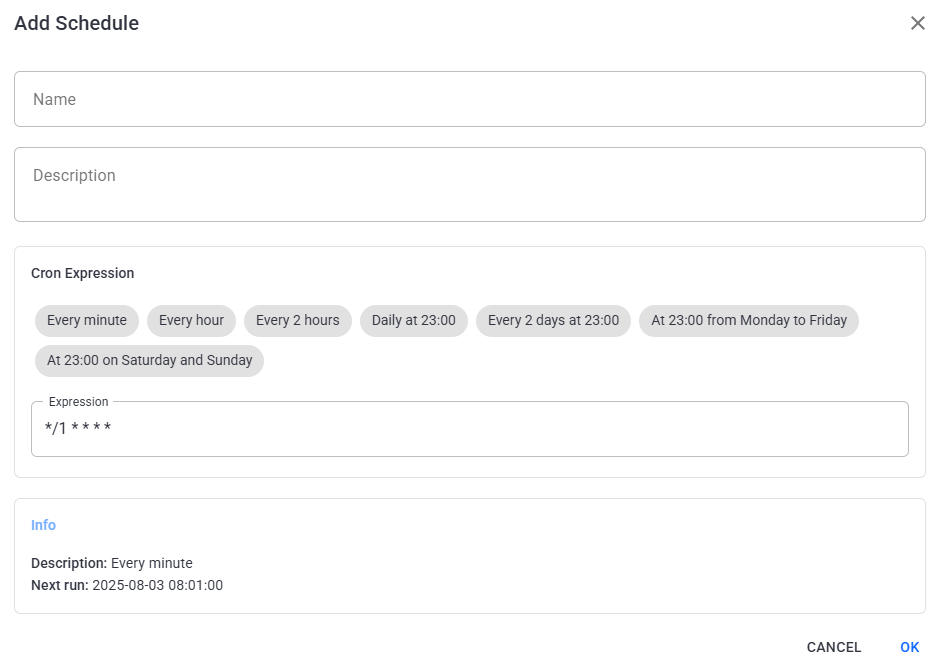Viewport: 941px width, 670px height.
Task: Click the Add Schedule title
Action: tap(77, 23)
